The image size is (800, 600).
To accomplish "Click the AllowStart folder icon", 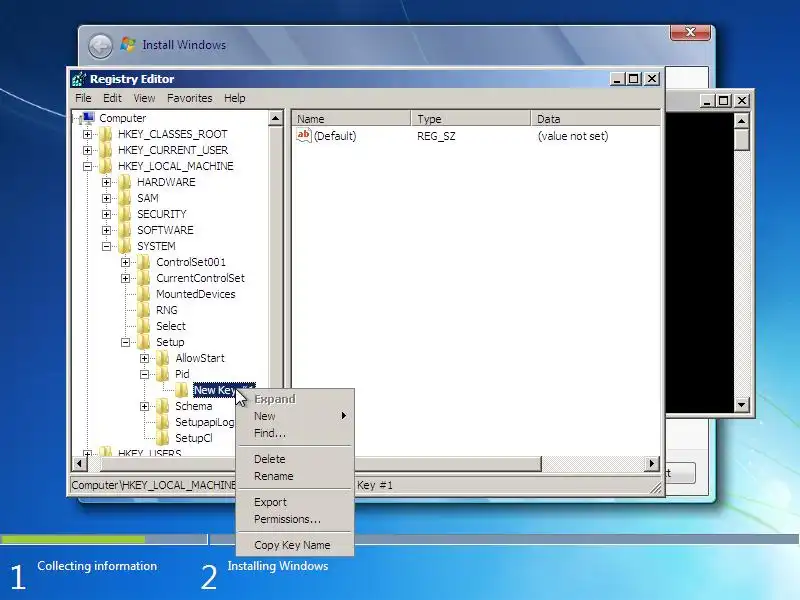I will click(163, 358).
